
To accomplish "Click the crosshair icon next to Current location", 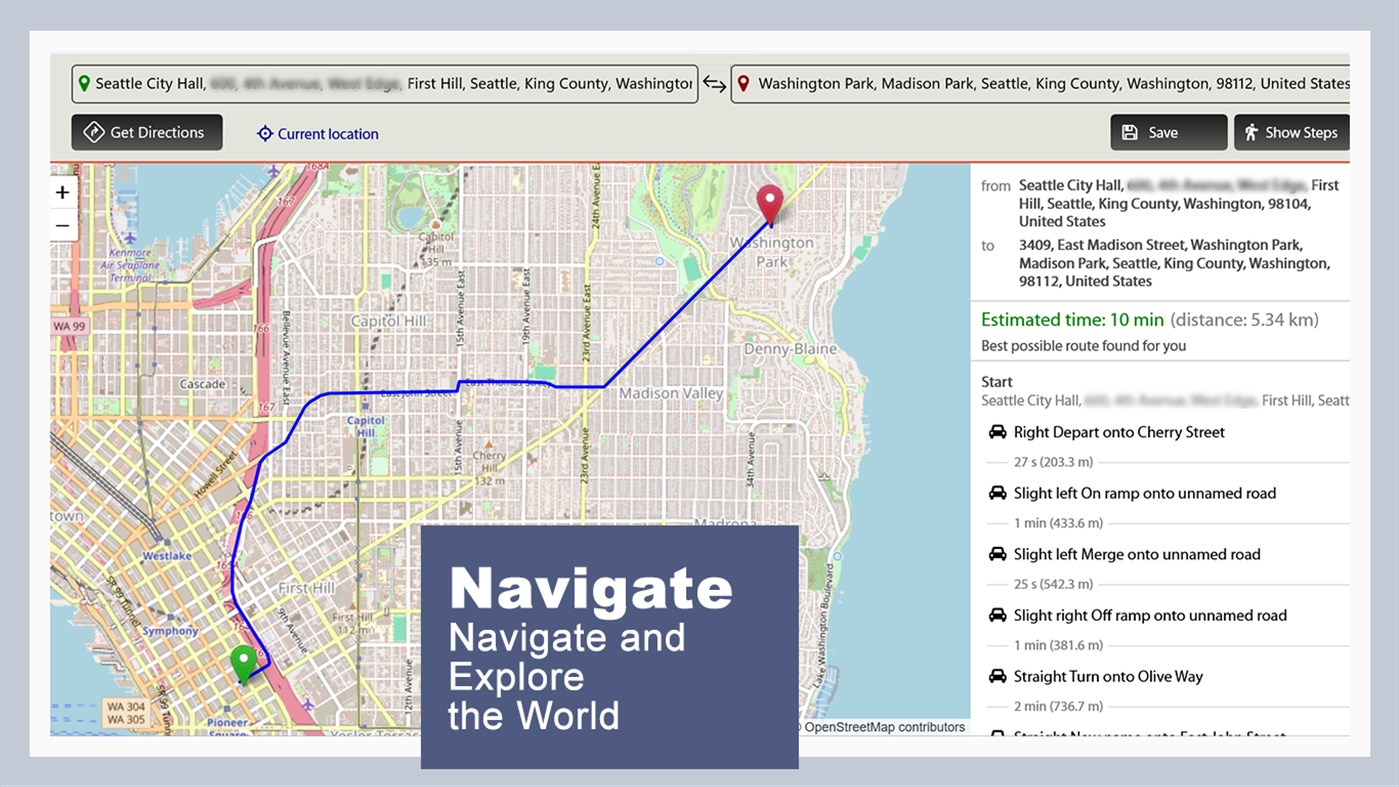I will (x=264, y=133).
